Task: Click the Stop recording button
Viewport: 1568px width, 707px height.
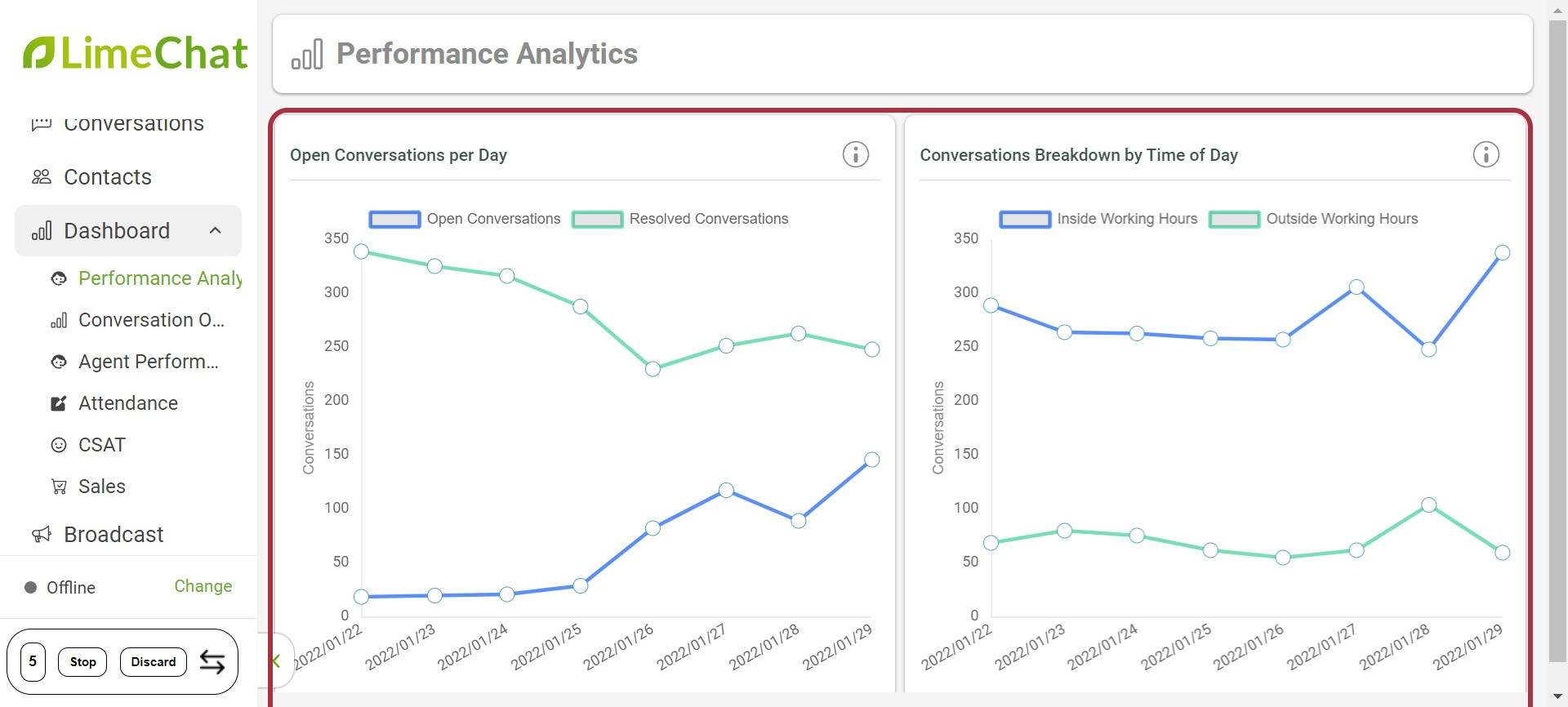Action: tap(82, 661)
